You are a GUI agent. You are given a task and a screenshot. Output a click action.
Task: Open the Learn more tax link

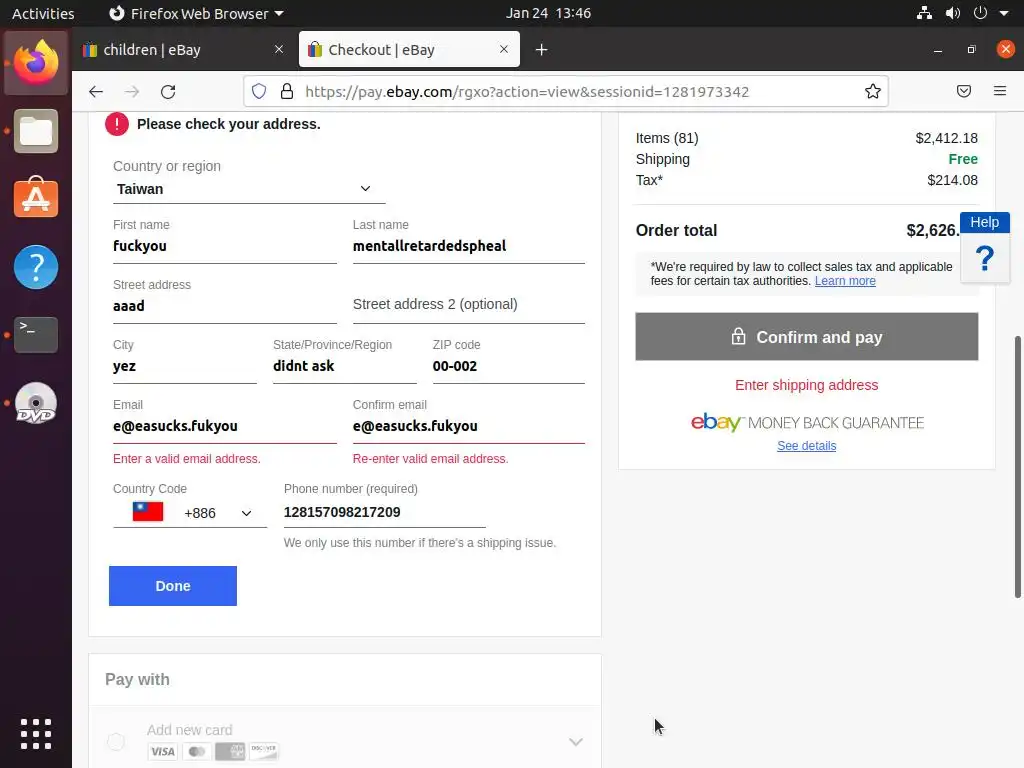pos(845,281)
